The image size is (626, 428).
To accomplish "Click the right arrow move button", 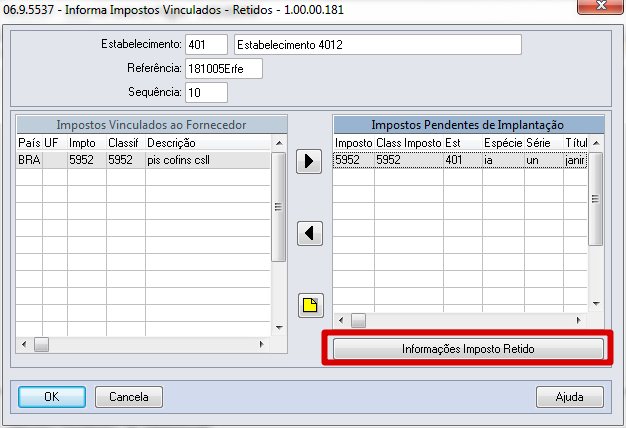I will (309, 161).
